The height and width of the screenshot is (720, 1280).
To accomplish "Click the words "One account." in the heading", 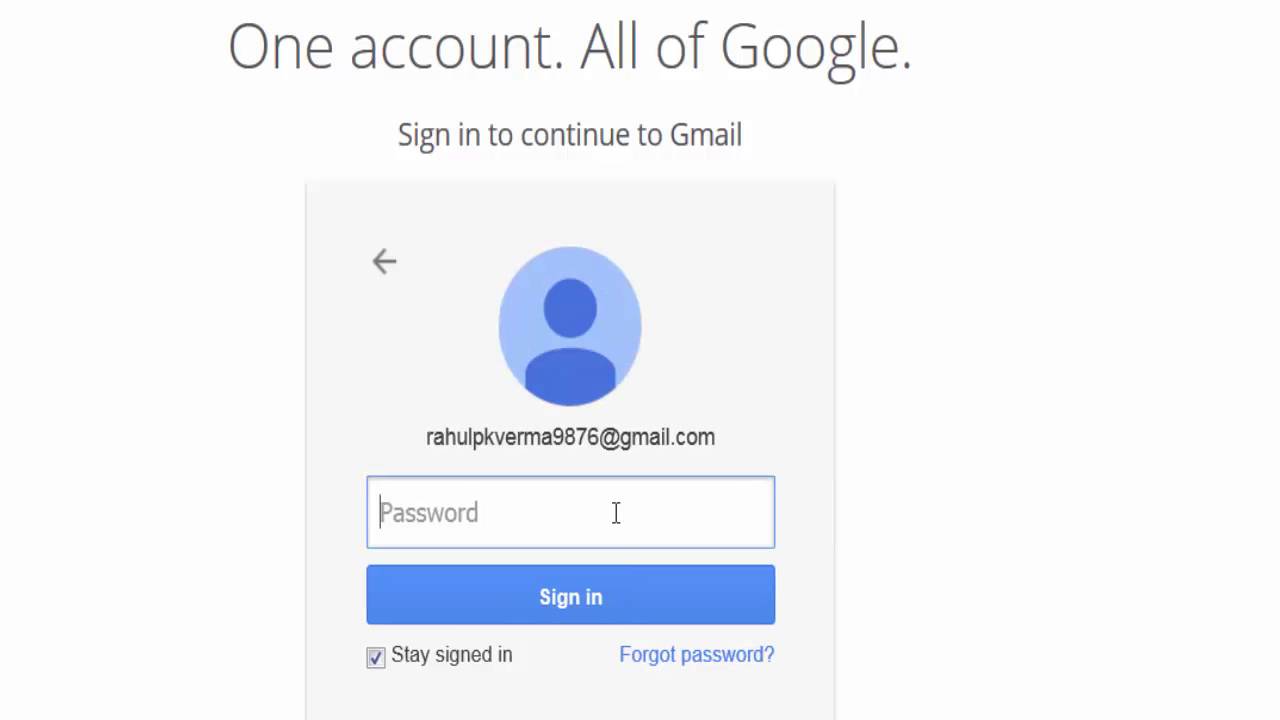I will click(x=397, y=47).
